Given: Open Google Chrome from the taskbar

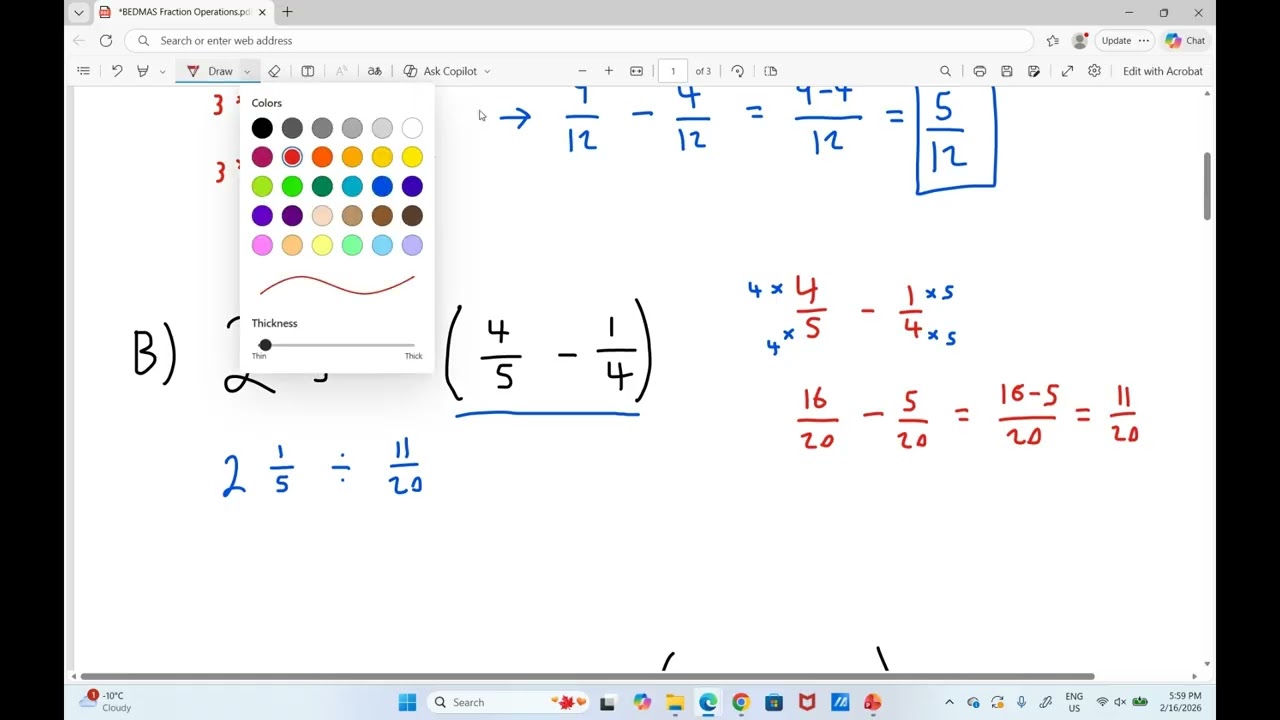Looking at the screenshot, I should click(x=741, y=702).
